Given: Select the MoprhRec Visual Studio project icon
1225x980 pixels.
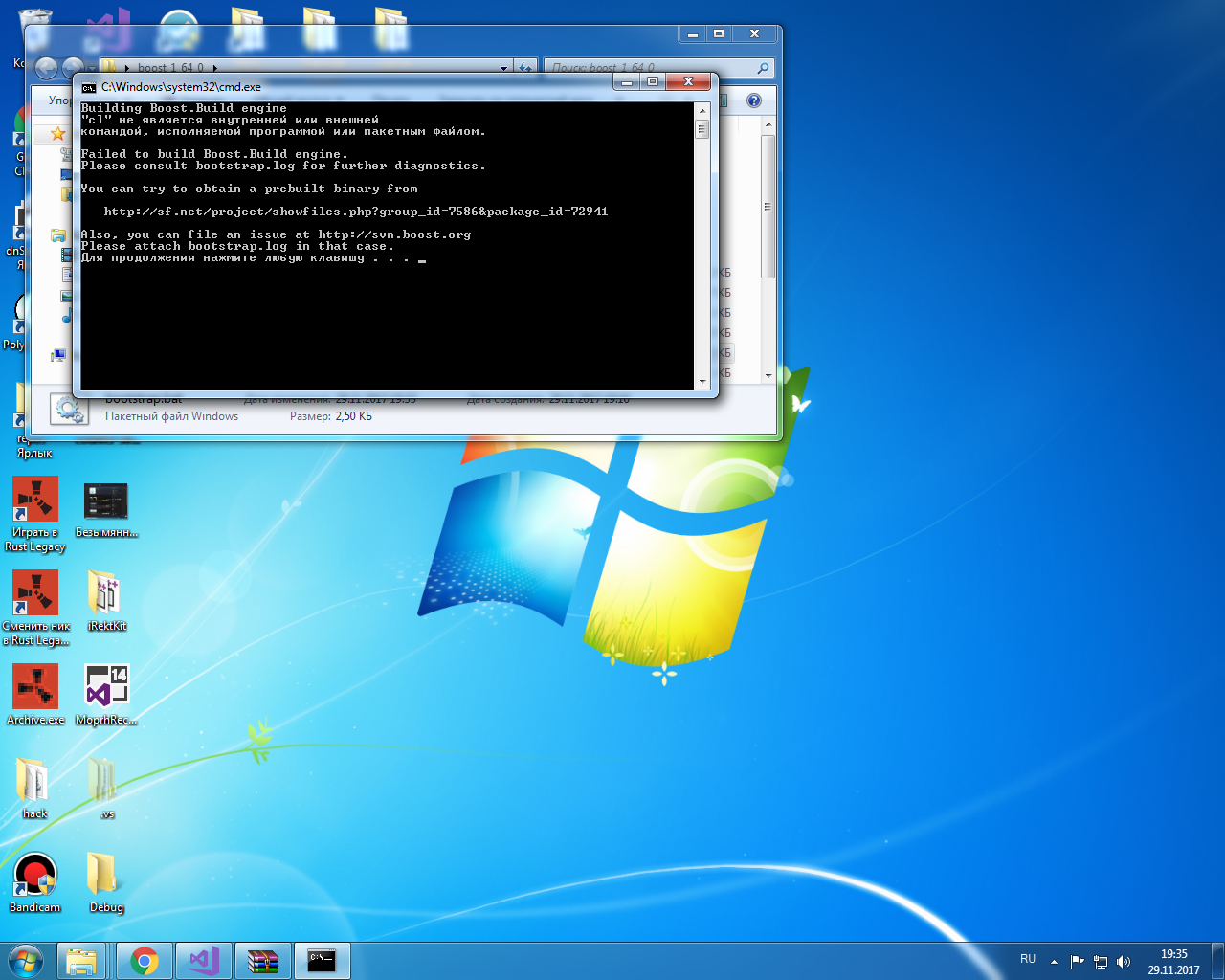Looking at the screenshot, I should pos(106,695).
